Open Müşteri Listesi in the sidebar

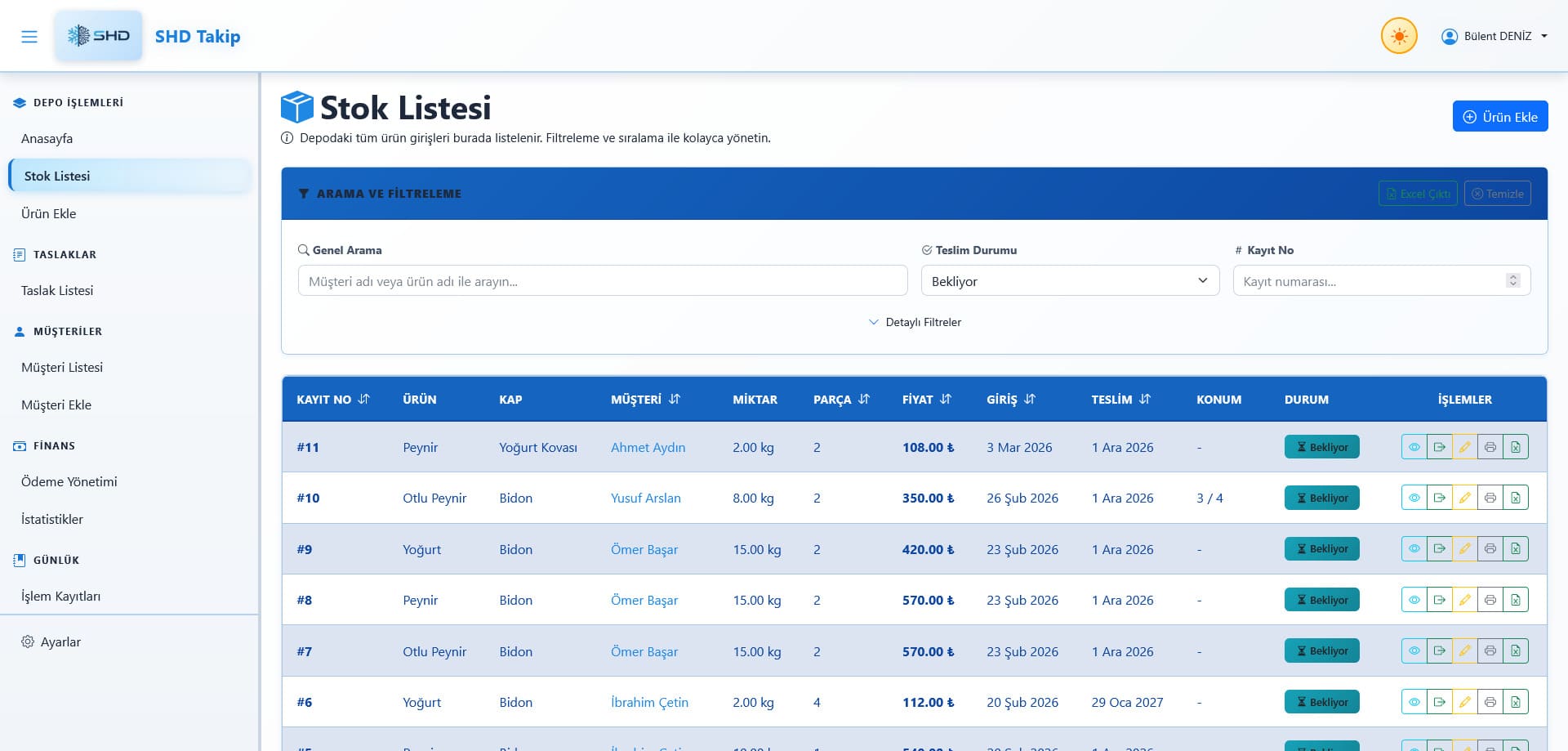[x=62, y=368]
